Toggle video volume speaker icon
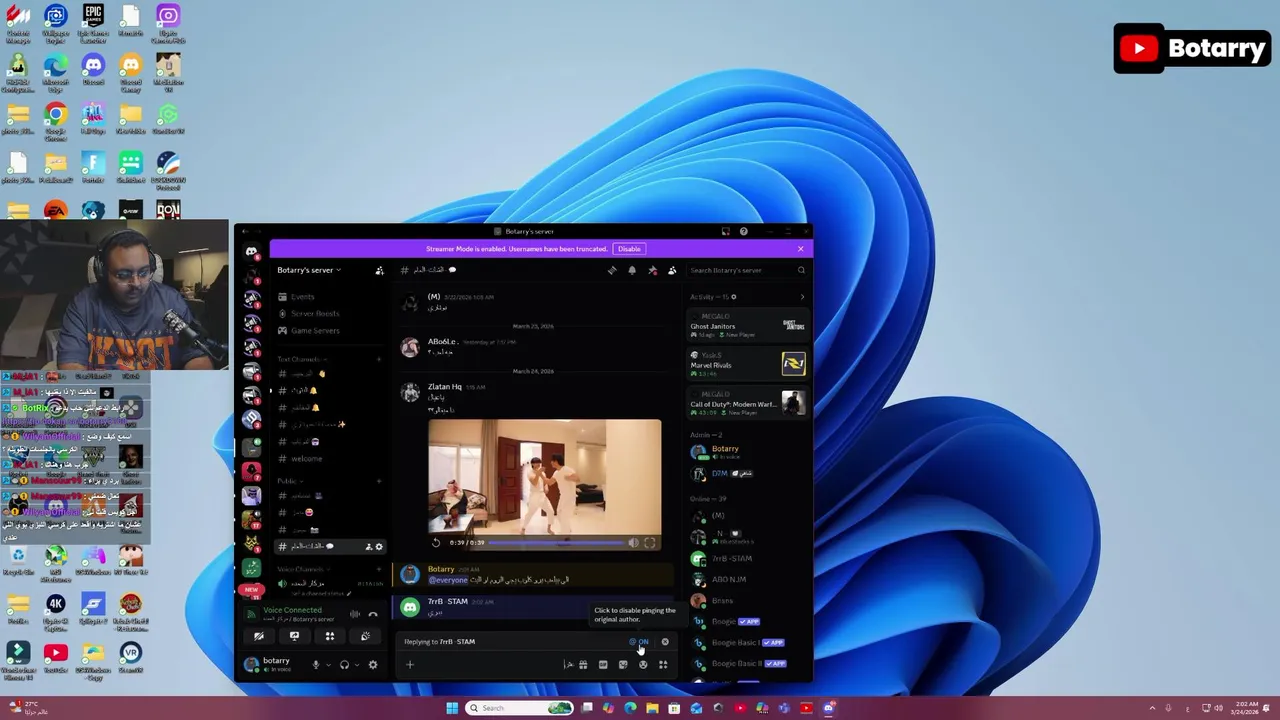 point(633,542)
